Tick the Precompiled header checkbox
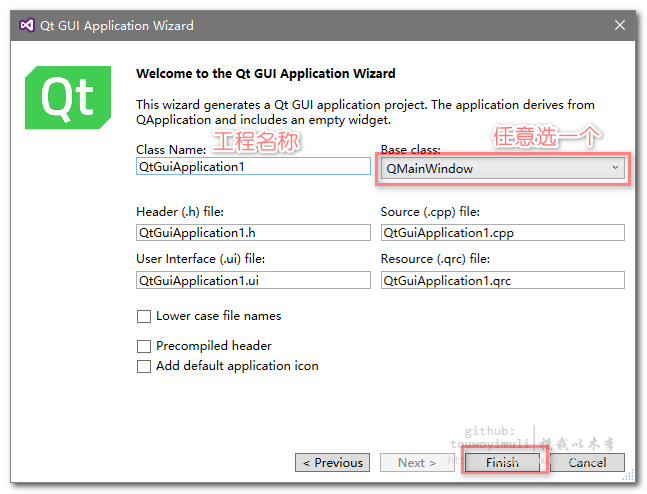 coord(144,346)
